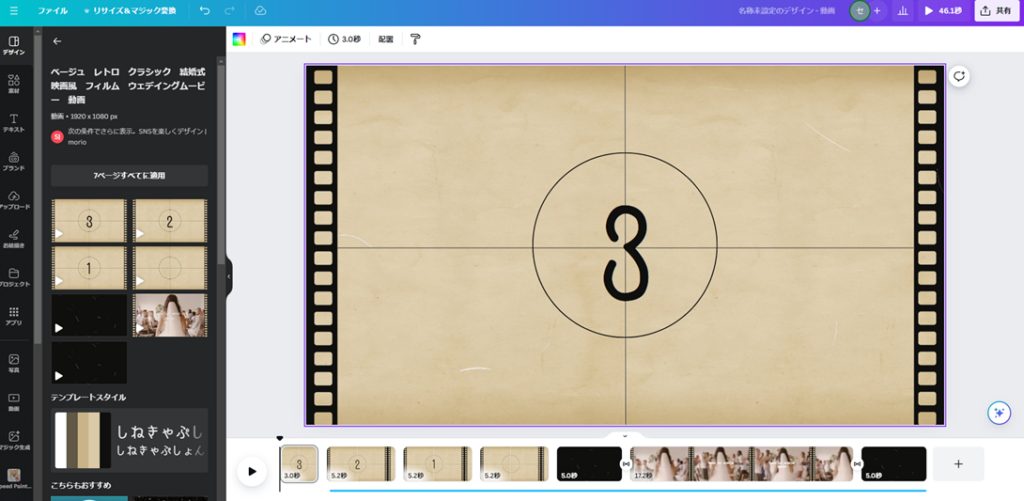Open リサイズ＆マジック変換 menu
This screenshot has width=1024, height=501.
130,11
